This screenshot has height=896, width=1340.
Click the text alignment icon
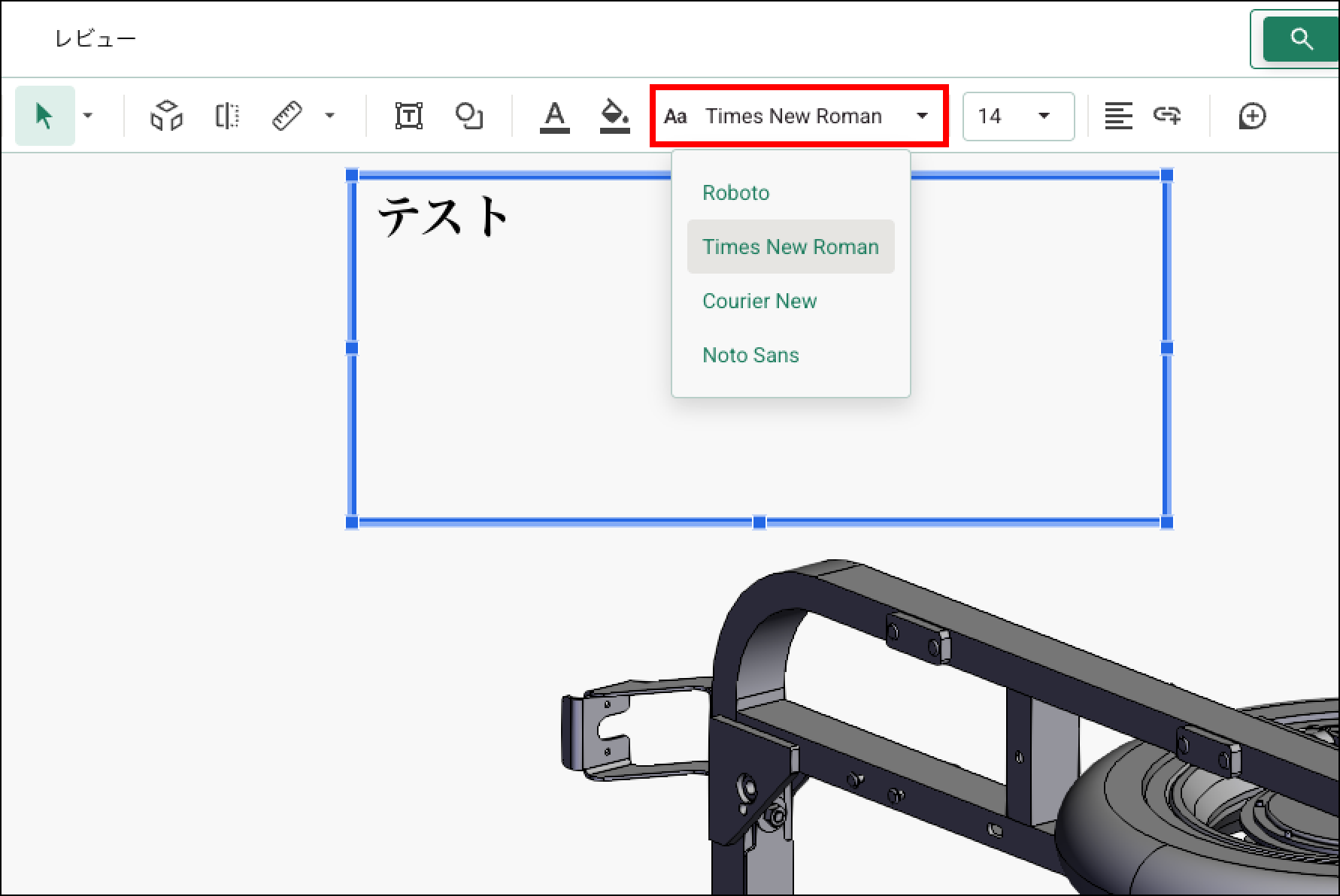click(1118, 116)
